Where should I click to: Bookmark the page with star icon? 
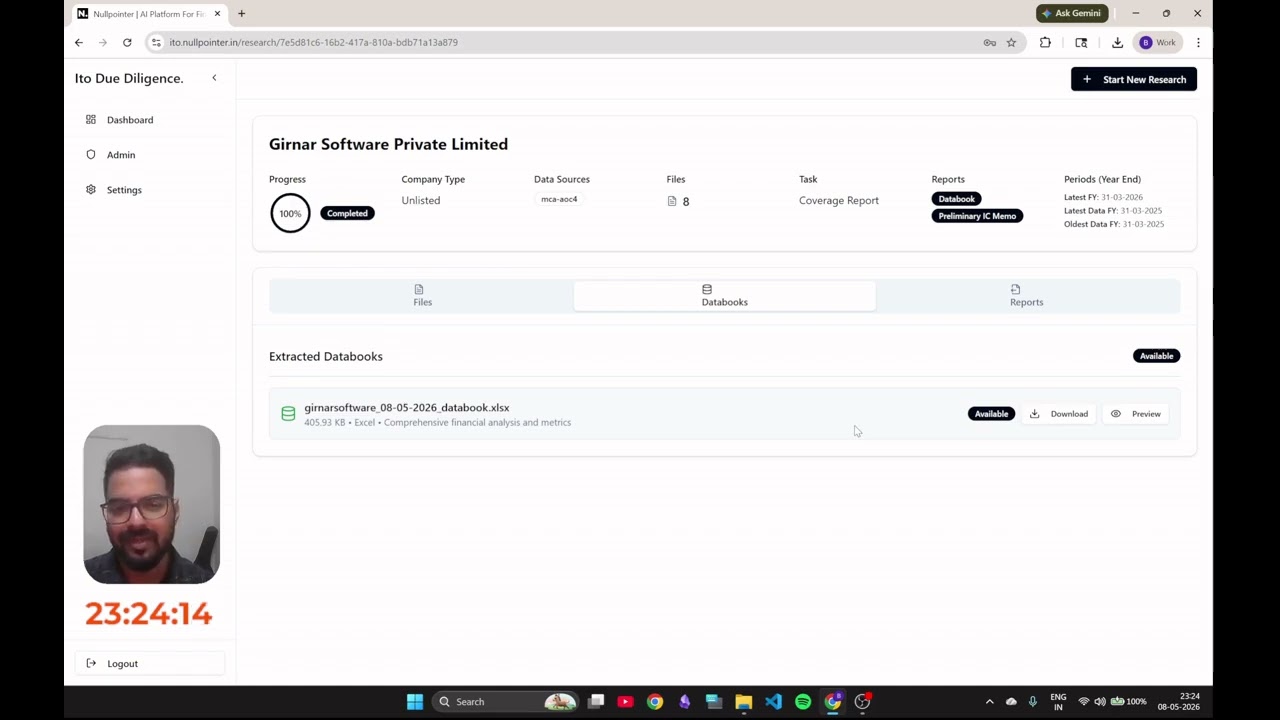(1011, 42)
